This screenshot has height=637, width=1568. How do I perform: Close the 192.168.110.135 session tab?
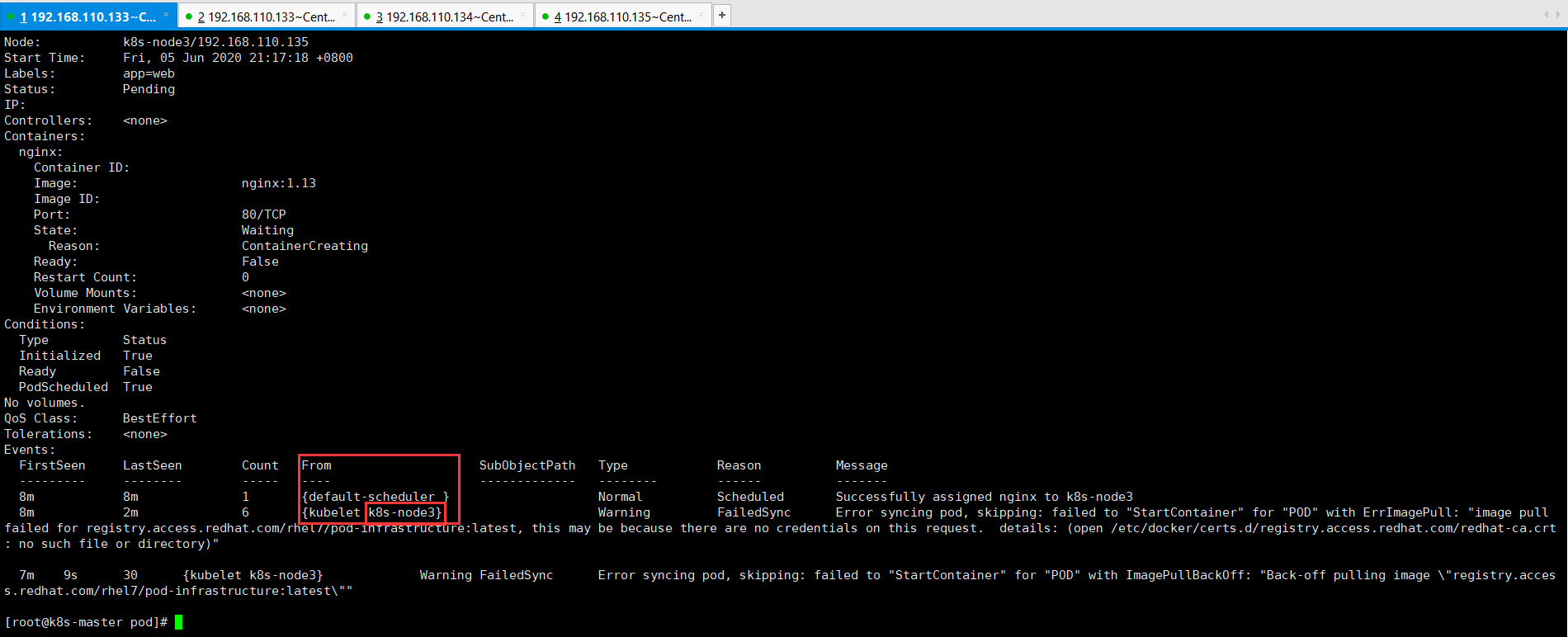pyautogui.click(x=701, y=15)
